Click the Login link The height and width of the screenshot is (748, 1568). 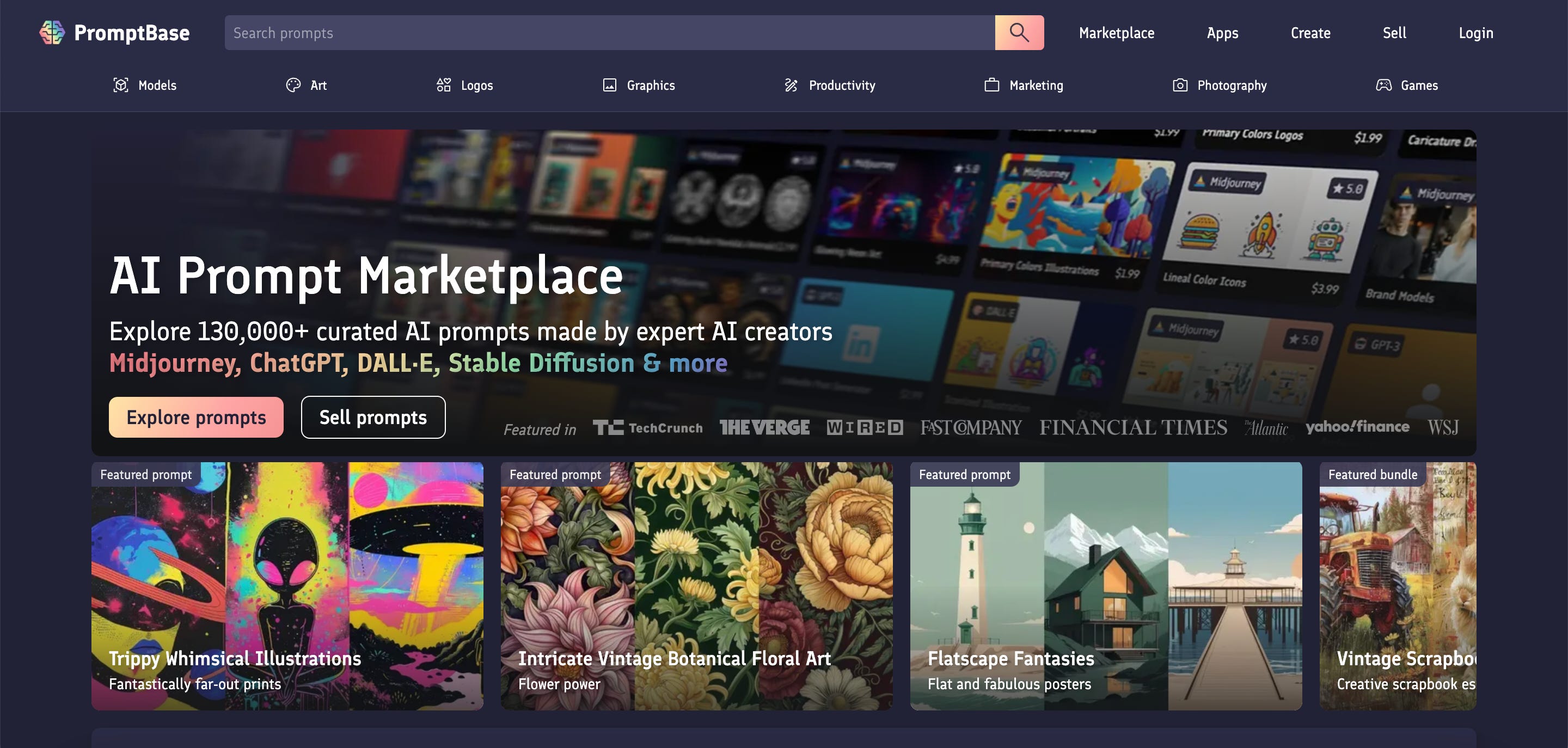1475,33
